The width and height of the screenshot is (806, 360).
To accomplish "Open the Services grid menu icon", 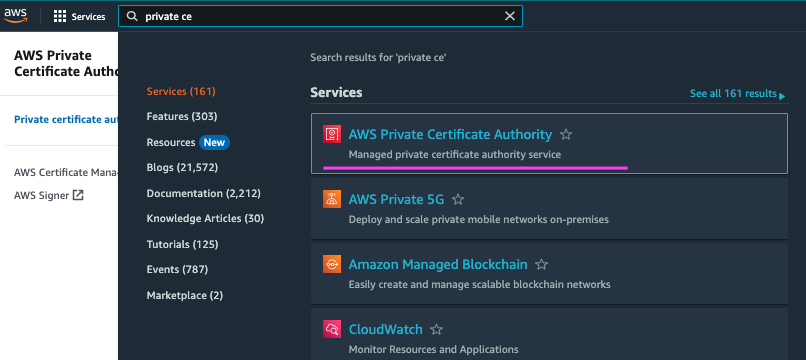I will [60, 16].
